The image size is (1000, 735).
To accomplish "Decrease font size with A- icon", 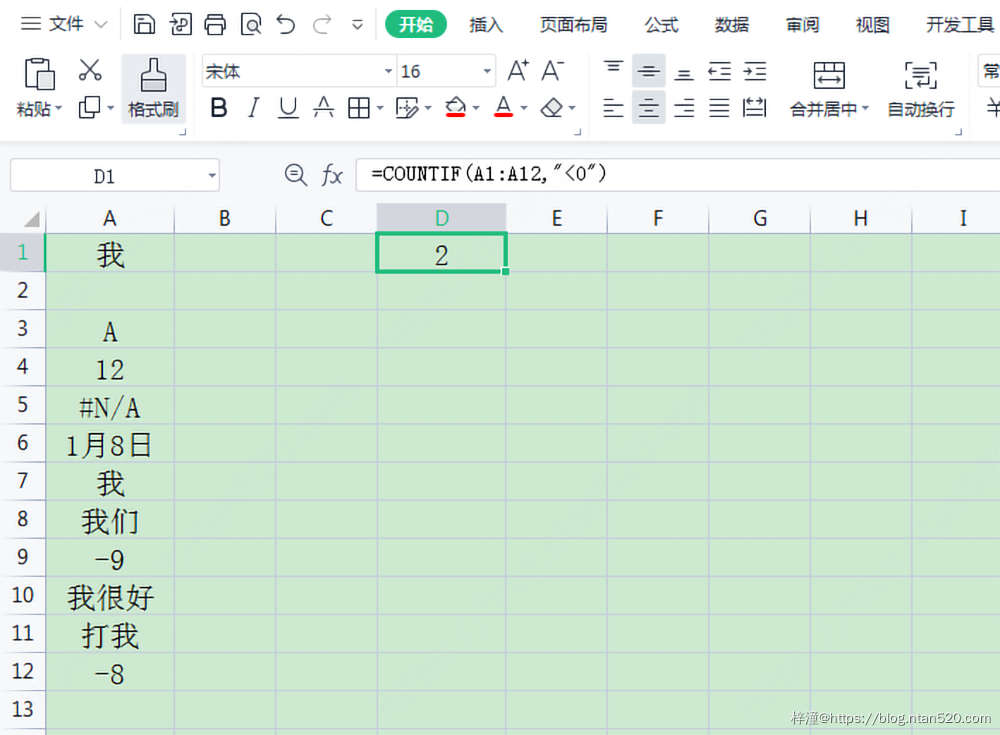I will point(552,70).
